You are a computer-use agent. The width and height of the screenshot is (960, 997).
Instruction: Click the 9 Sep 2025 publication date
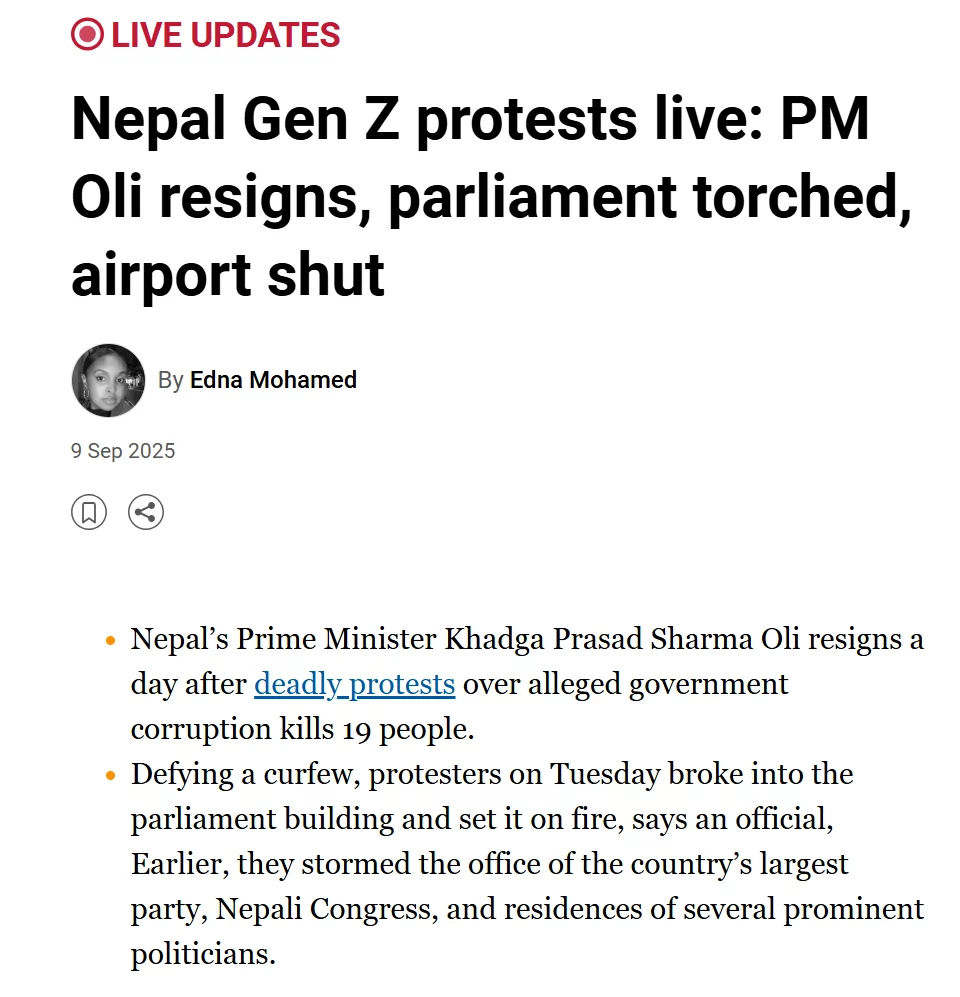click(x=123, y=451)
